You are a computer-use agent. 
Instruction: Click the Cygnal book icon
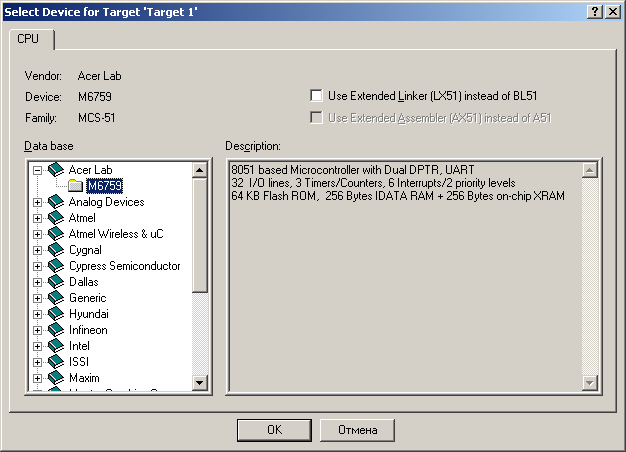56,250
